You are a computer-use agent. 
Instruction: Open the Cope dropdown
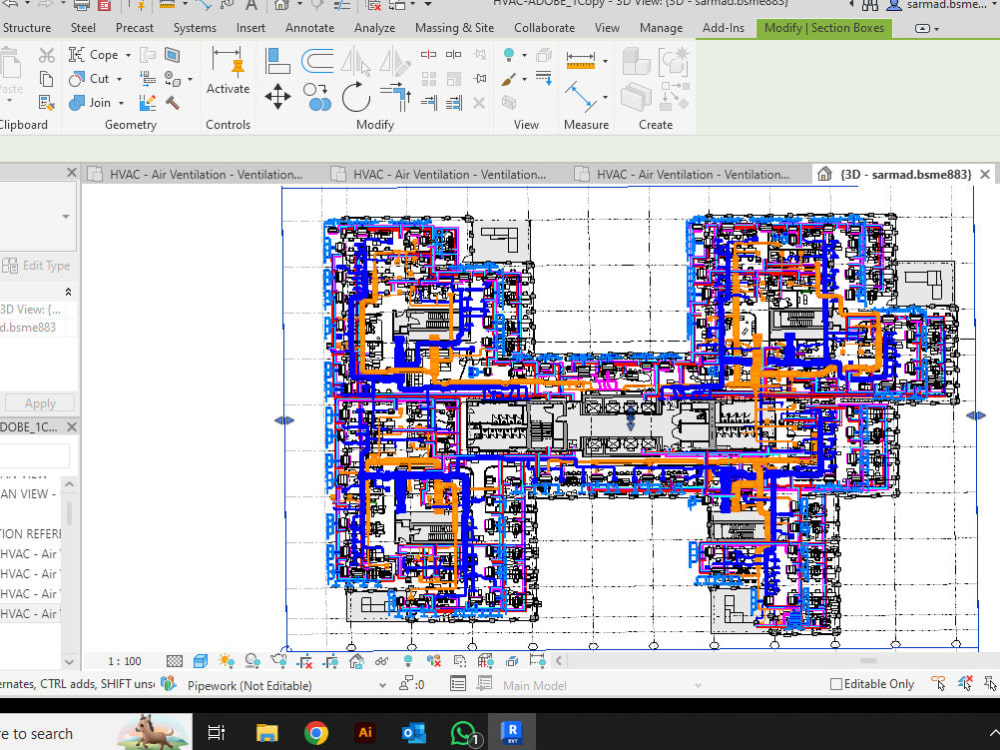coord(128,55)
